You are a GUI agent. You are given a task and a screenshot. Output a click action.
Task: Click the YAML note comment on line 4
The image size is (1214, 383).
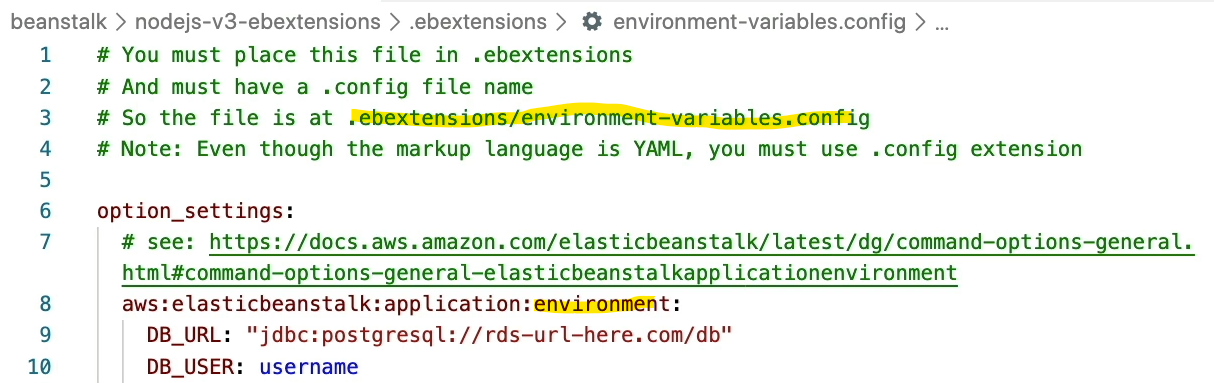[x=590, y=149]
